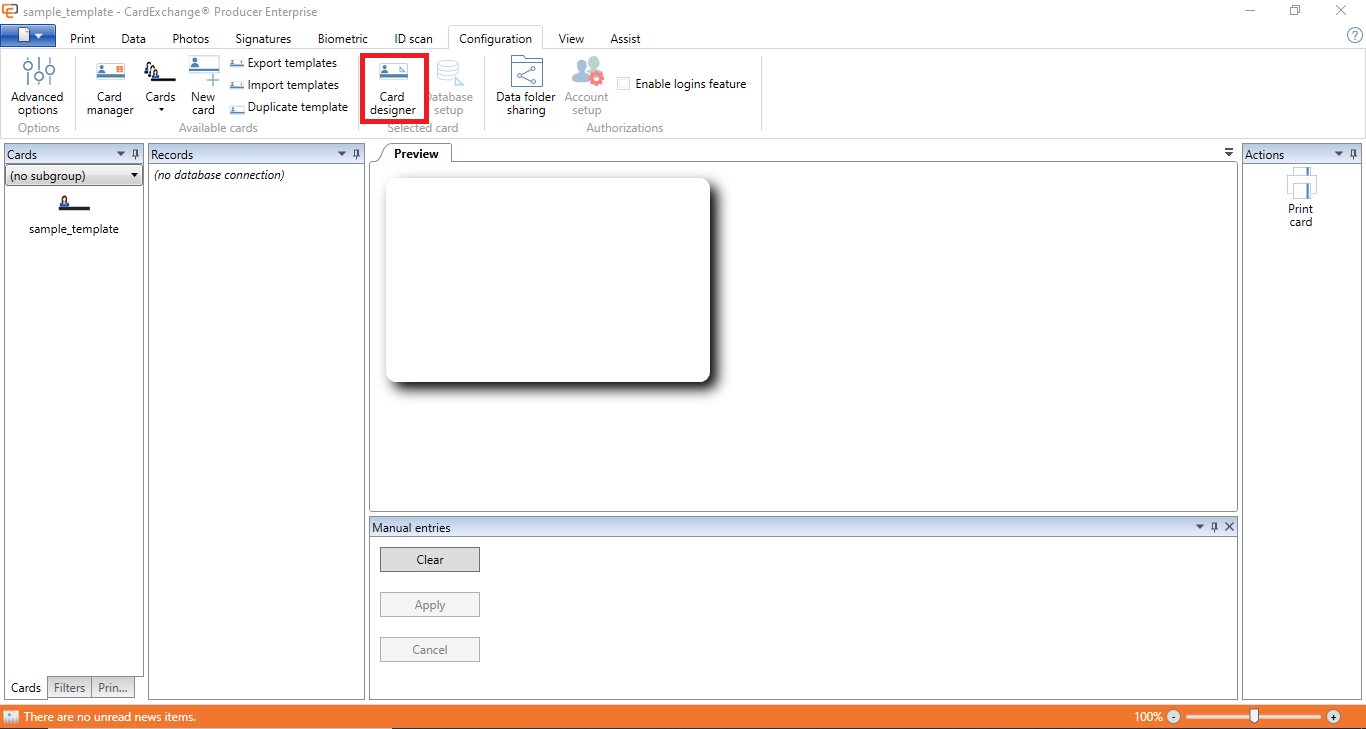The image size is (1366, 729).
Task: Open the View ribbon tab
Action: [572, 39]
